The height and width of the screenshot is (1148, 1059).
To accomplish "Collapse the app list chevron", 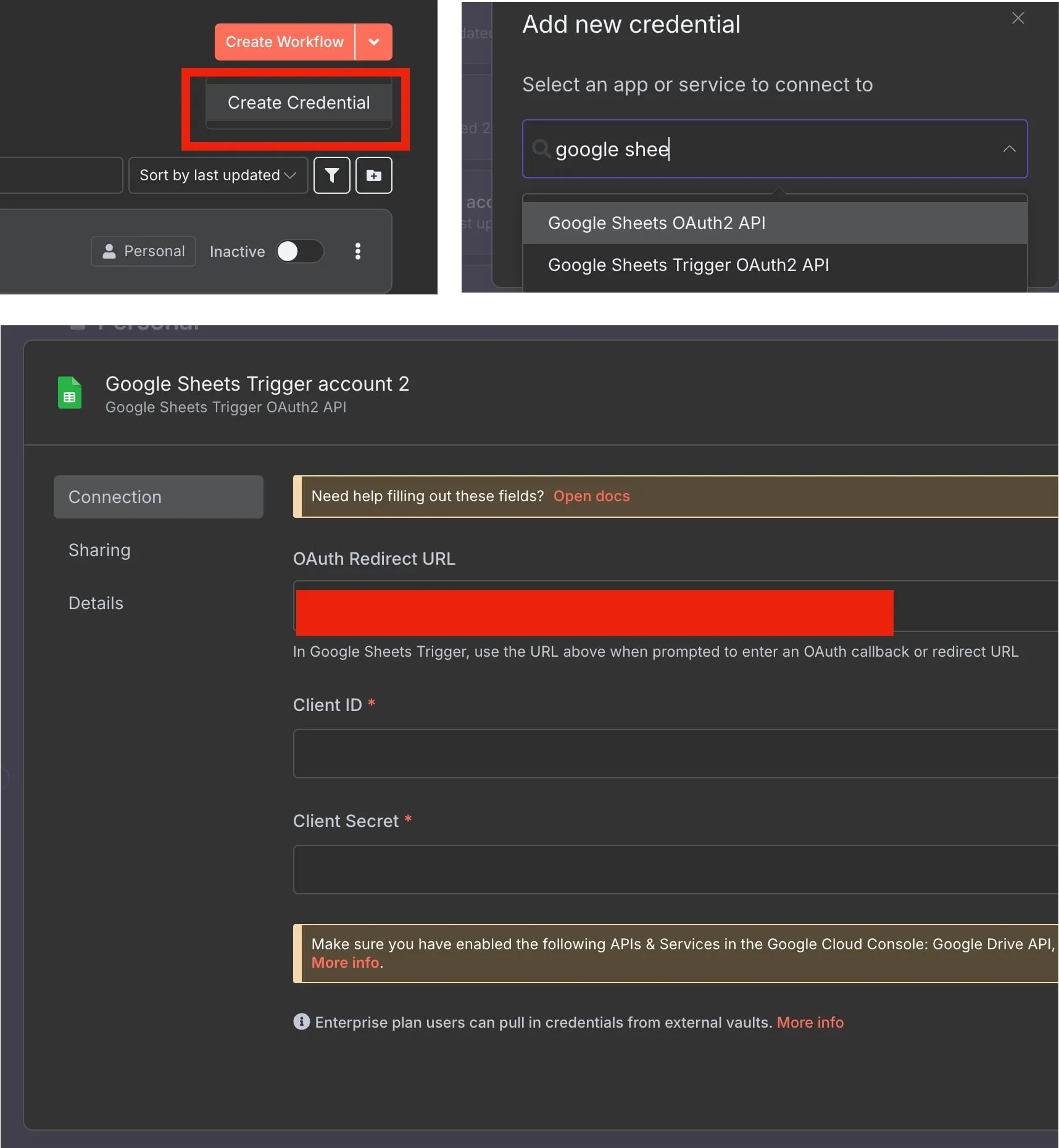I will coord(1010,149).
